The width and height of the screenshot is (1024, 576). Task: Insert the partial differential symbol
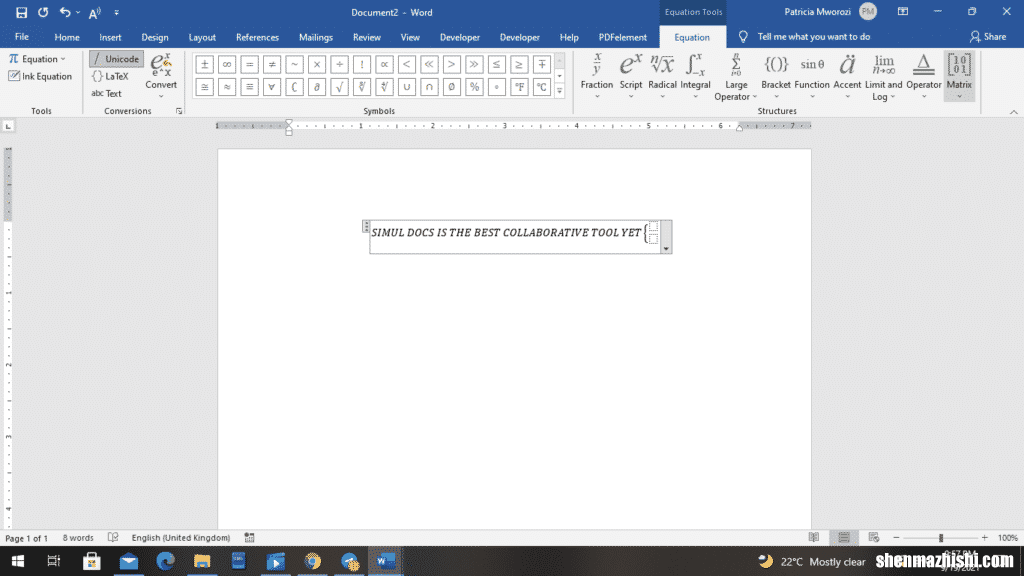(x=317, y=87)
